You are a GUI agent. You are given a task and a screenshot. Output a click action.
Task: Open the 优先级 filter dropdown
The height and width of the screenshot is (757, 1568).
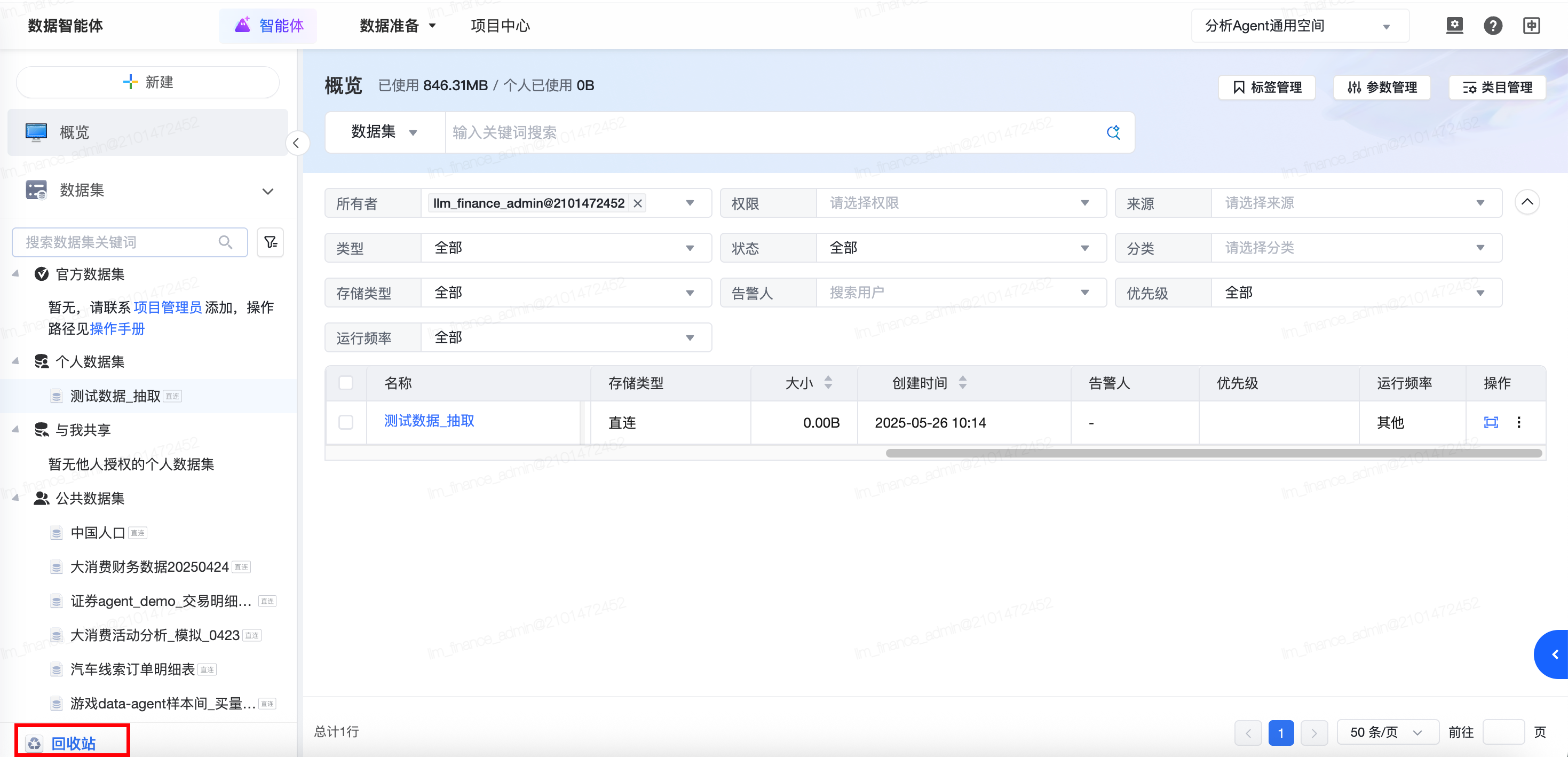(x=1356, y=293)
